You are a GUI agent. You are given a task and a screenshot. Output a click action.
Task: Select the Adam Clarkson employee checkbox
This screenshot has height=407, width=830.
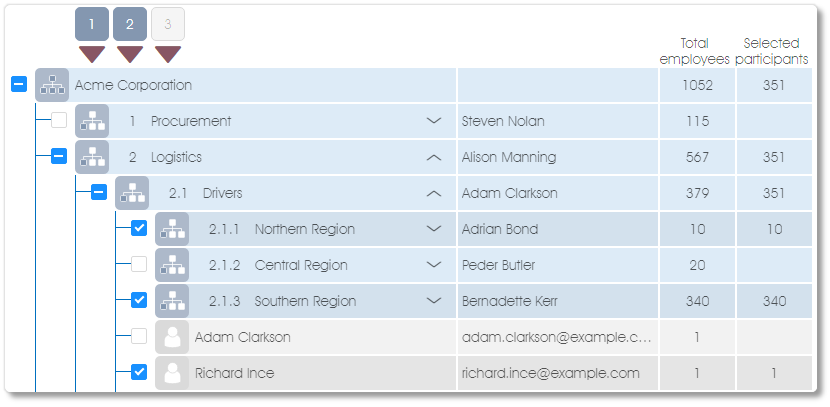(139, 336)
